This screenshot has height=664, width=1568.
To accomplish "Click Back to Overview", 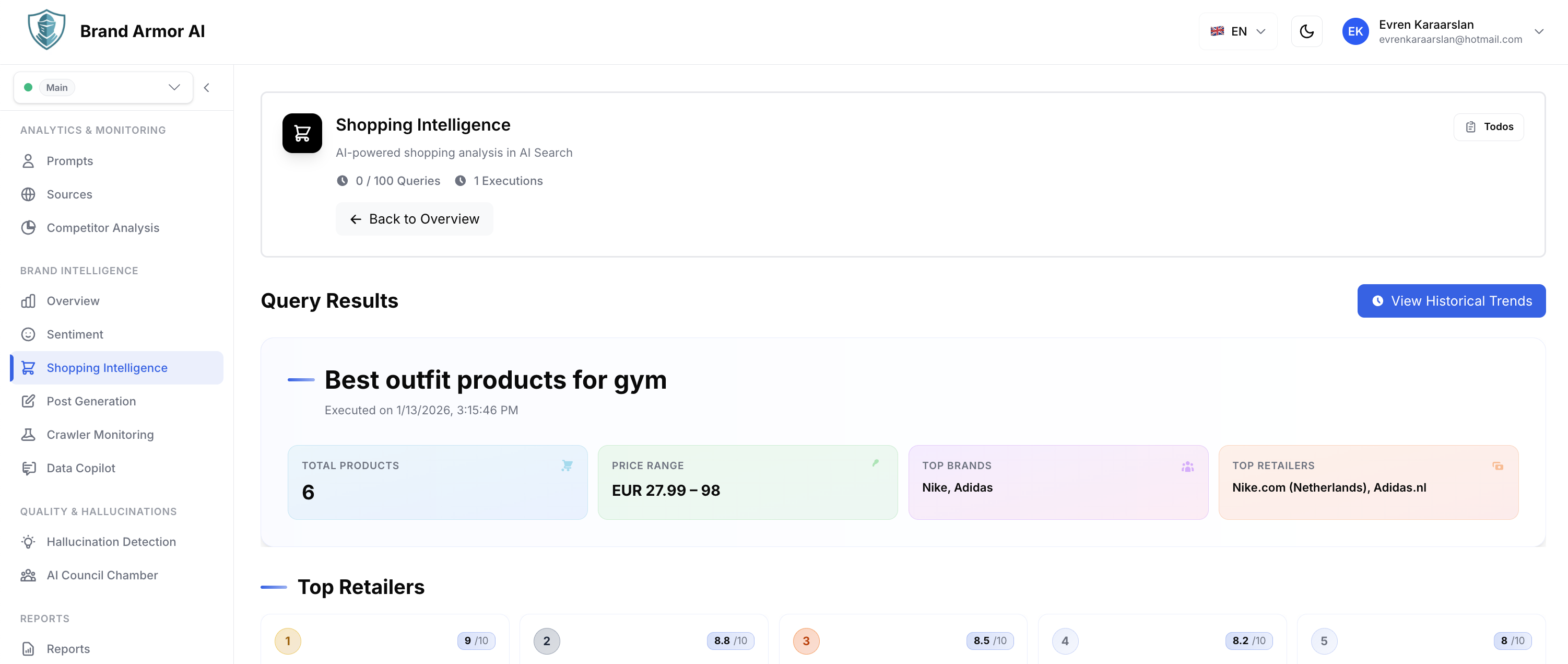I will [x=415, y=219].
